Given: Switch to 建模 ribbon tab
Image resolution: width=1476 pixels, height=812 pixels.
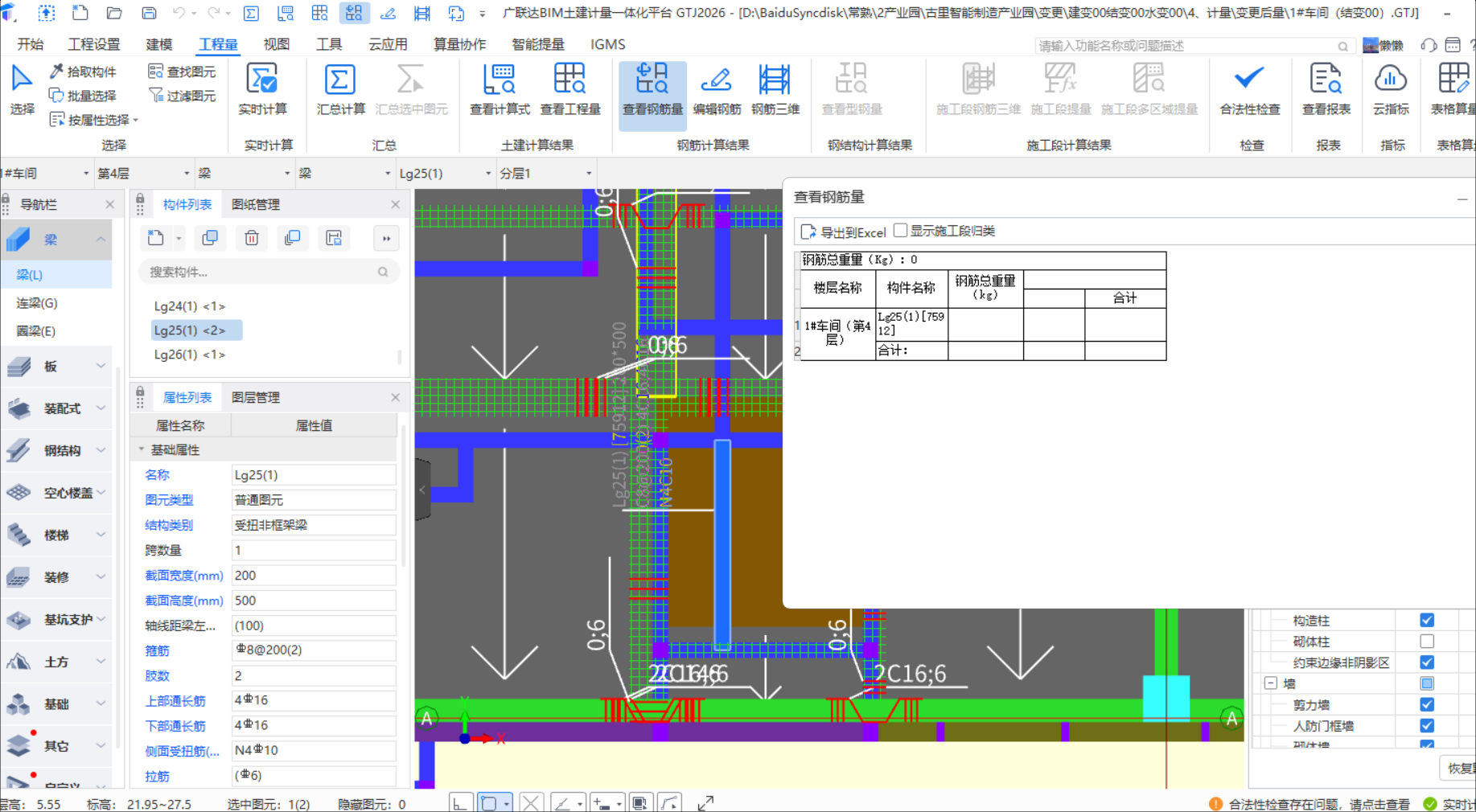Looking at the screenshot, I should 159,44.
